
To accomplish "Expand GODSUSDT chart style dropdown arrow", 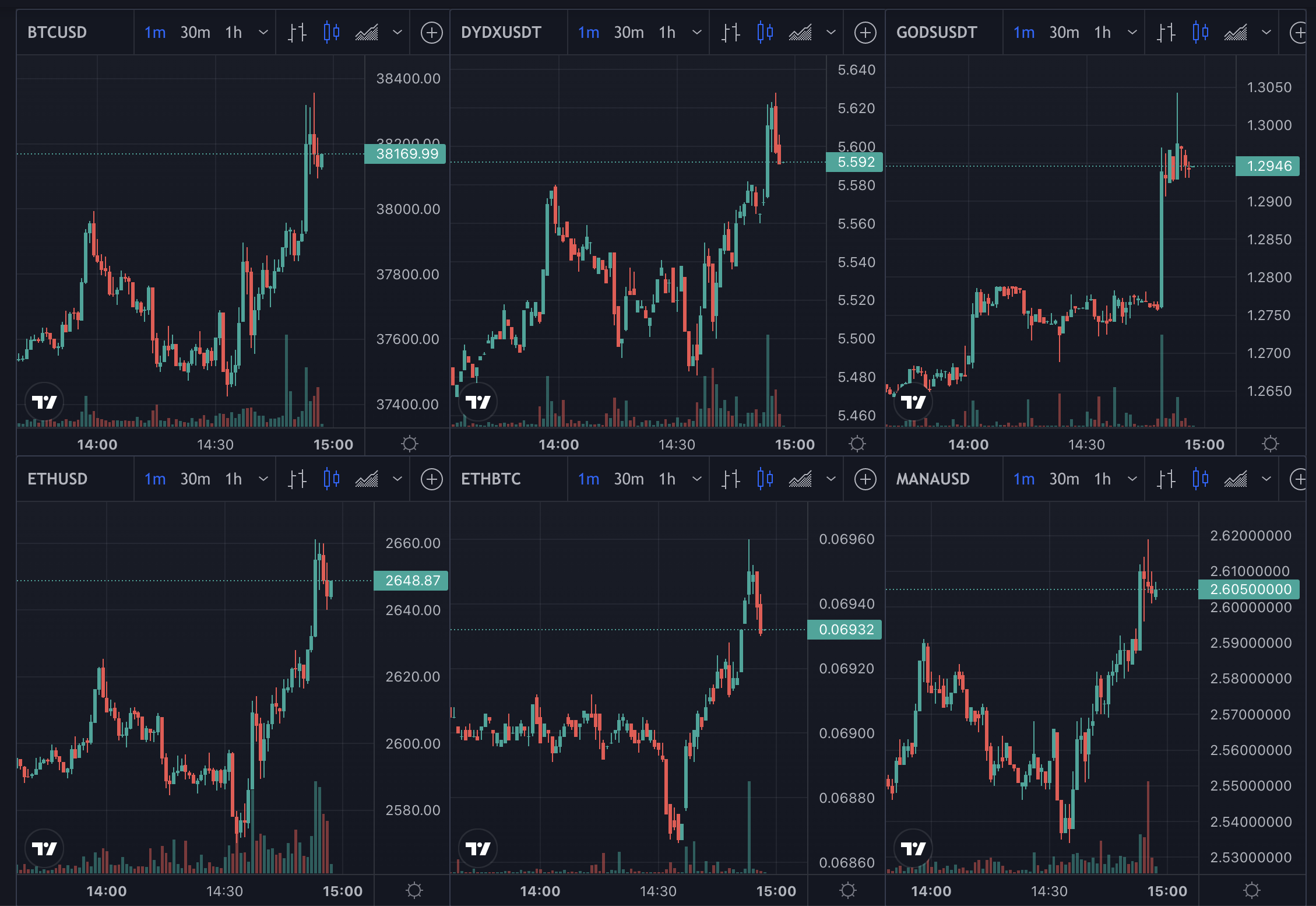I will pos(1266,33).
